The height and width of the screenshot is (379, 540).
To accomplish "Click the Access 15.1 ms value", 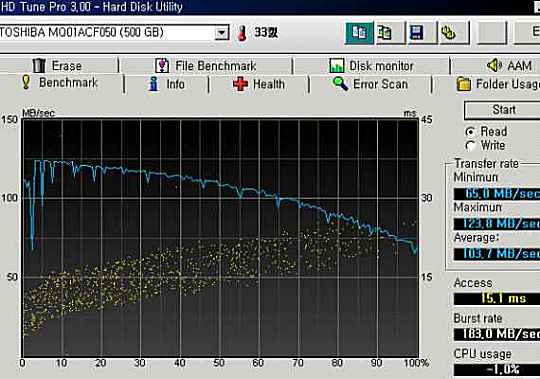I will (x=497, y=298).
